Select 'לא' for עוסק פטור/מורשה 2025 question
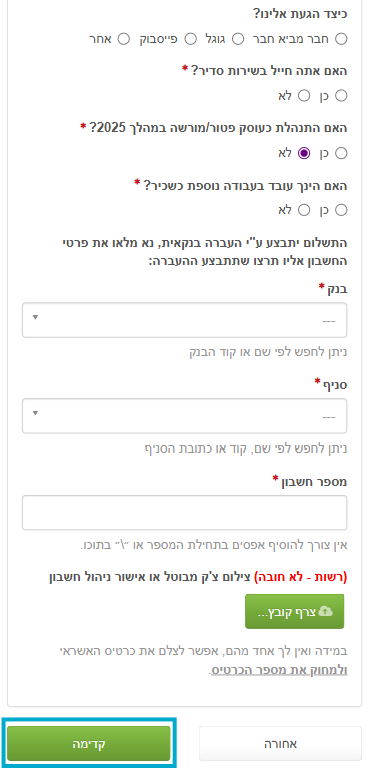The image size is (369, 773). click(304, 153)
